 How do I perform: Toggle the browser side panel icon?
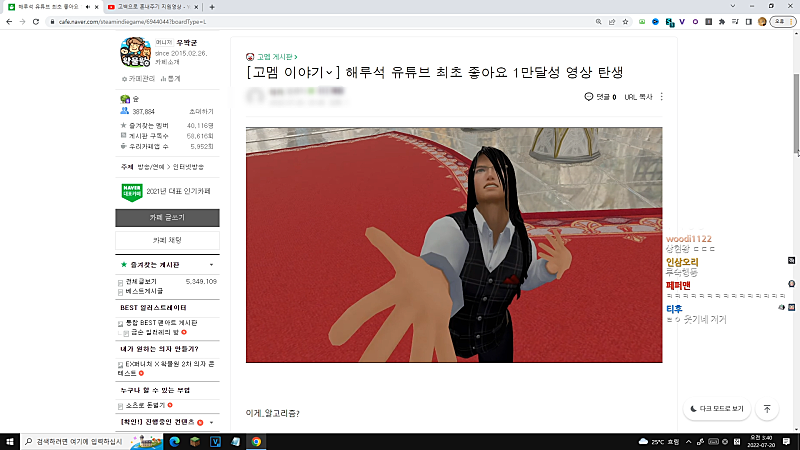click(x=748, y=22)
